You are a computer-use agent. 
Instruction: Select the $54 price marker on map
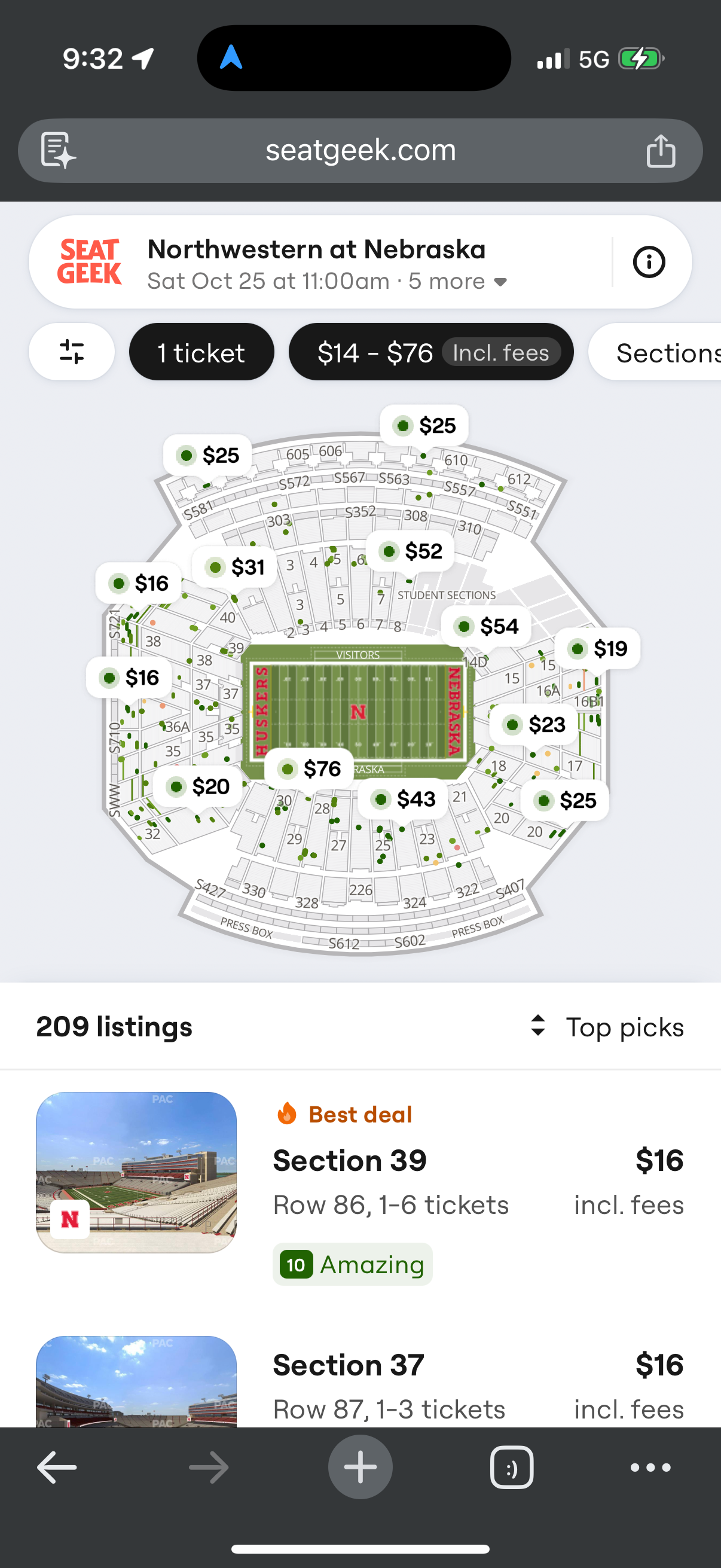point(486,626)
